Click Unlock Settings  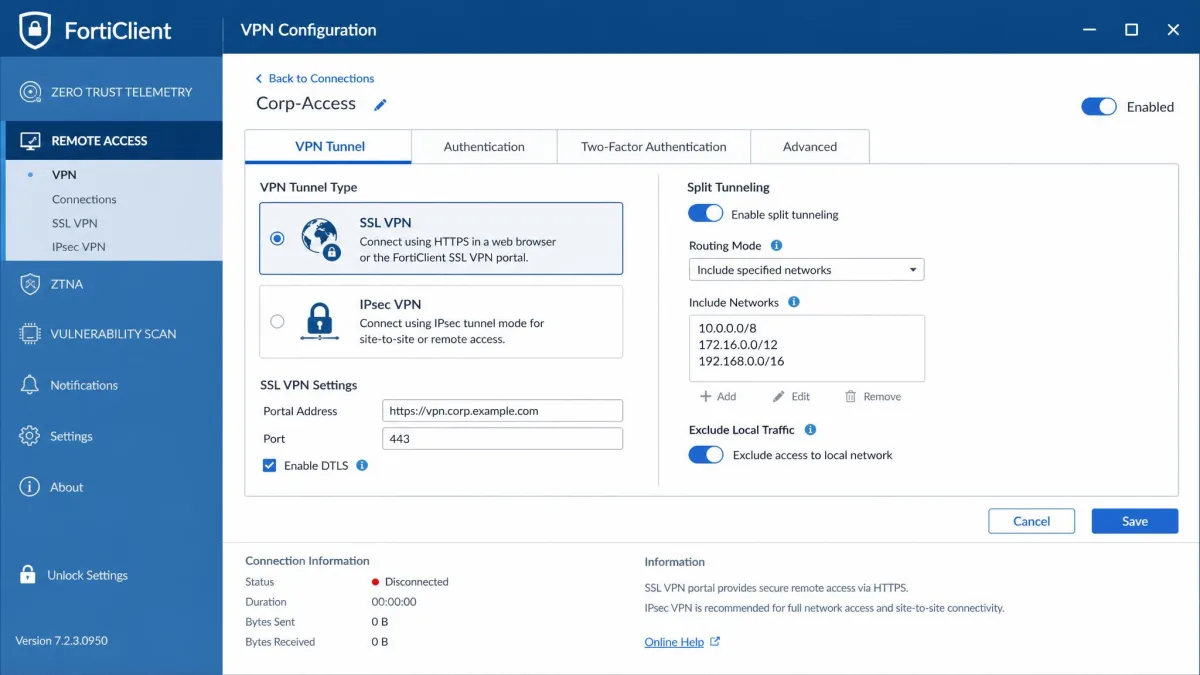pyautogui.click(x=87, y=575)
